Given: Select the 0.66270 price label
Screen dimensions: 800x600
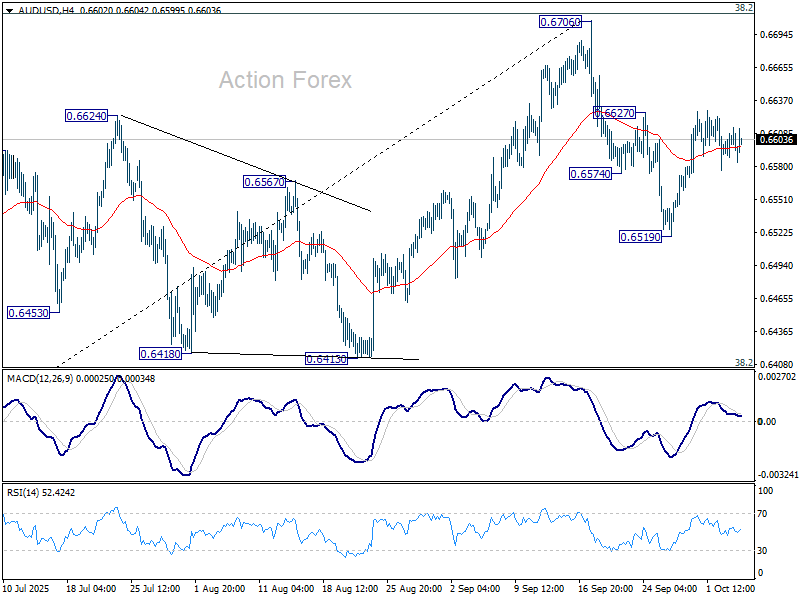Looking at the screenshot, I should tap(615, 113).
